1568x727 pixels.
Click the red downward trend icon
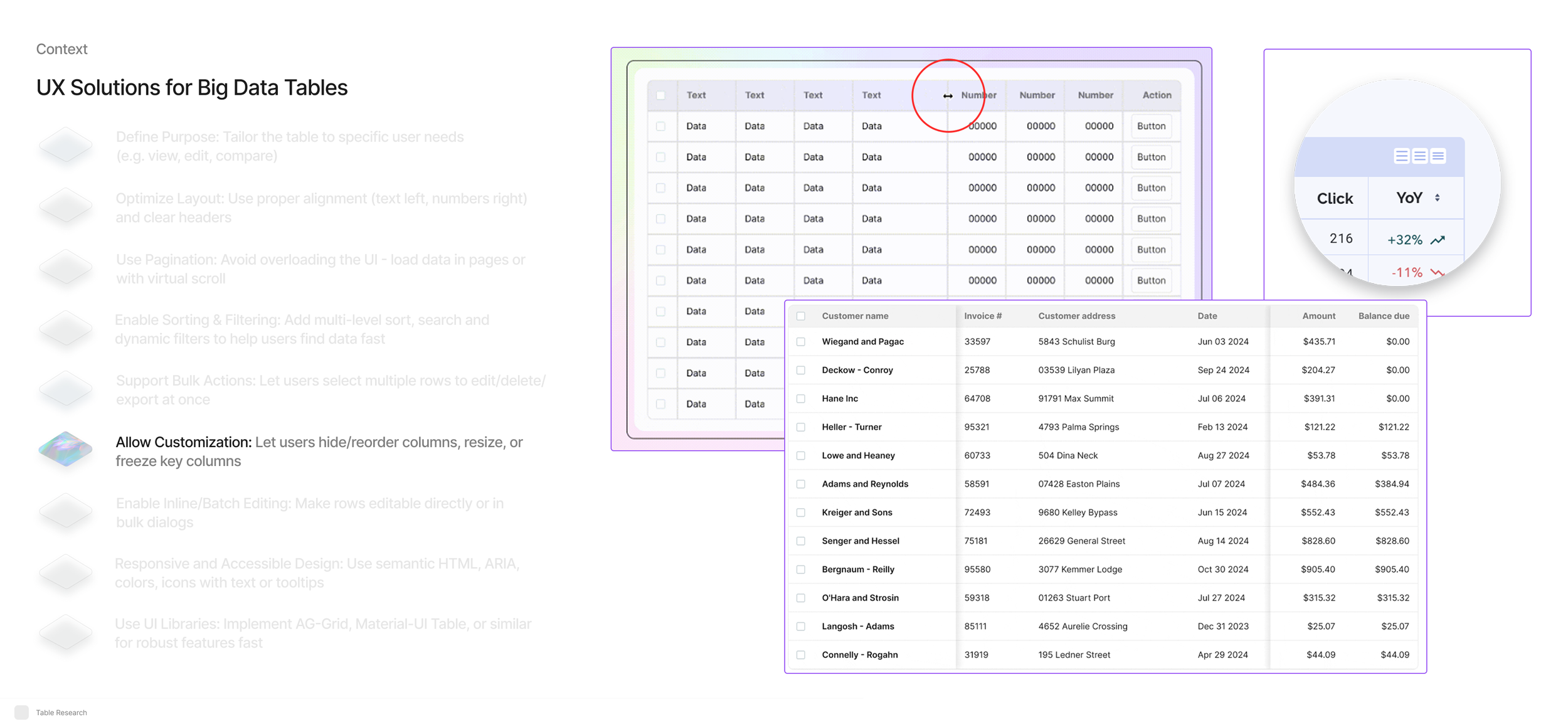(1437, 272)
